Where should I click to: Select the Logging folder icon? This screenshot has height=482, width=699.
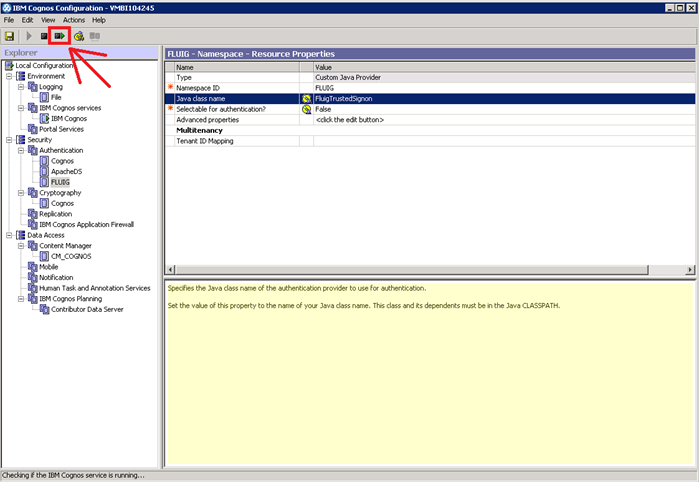coord(33,87)
